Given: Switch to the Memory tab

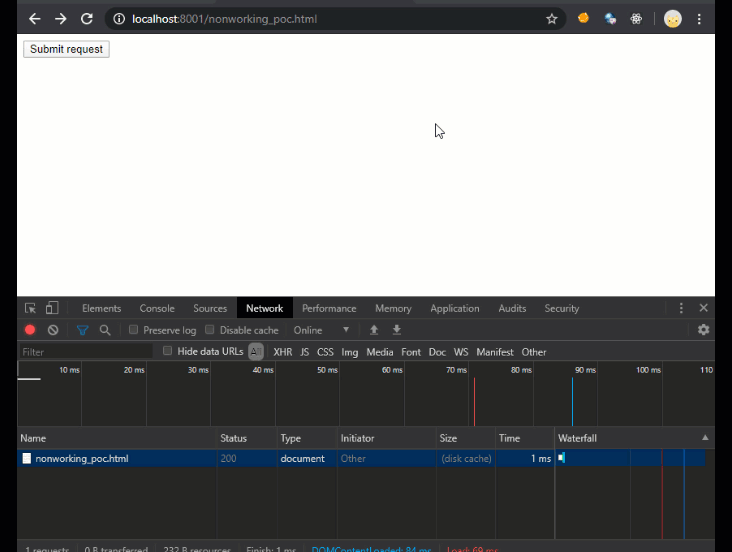Looking at the screenshot, I should tap(393, 308).
